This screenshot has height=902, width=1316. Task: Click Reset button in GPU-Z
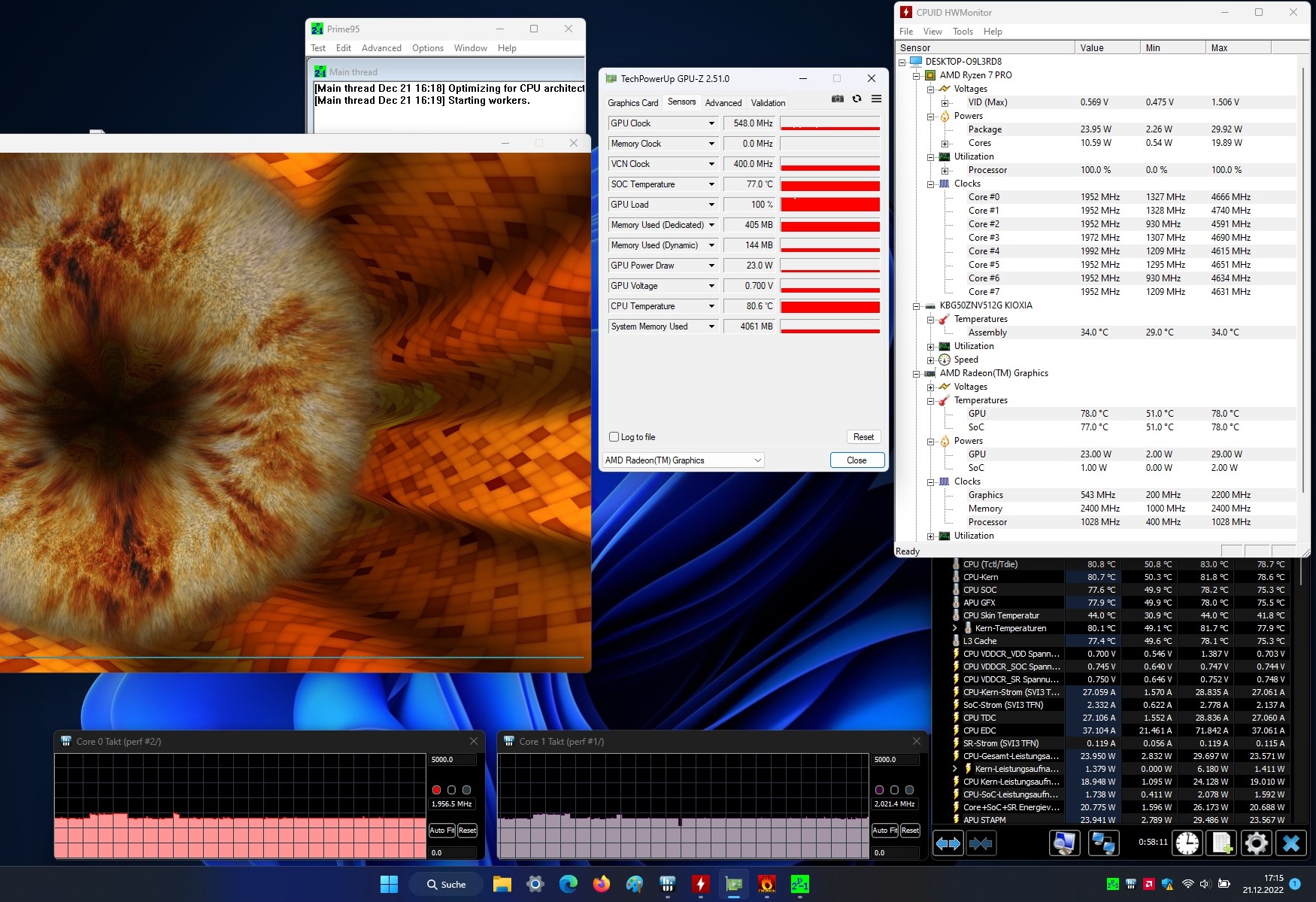(863, 437)
